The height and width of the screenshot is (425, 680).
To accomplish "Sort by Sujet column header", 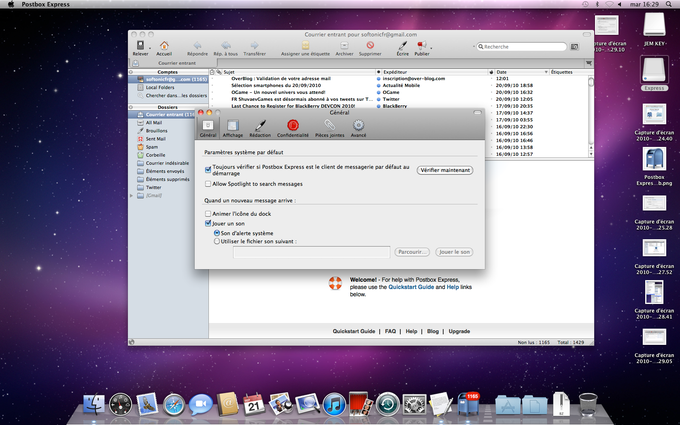I will click(299, 72).
